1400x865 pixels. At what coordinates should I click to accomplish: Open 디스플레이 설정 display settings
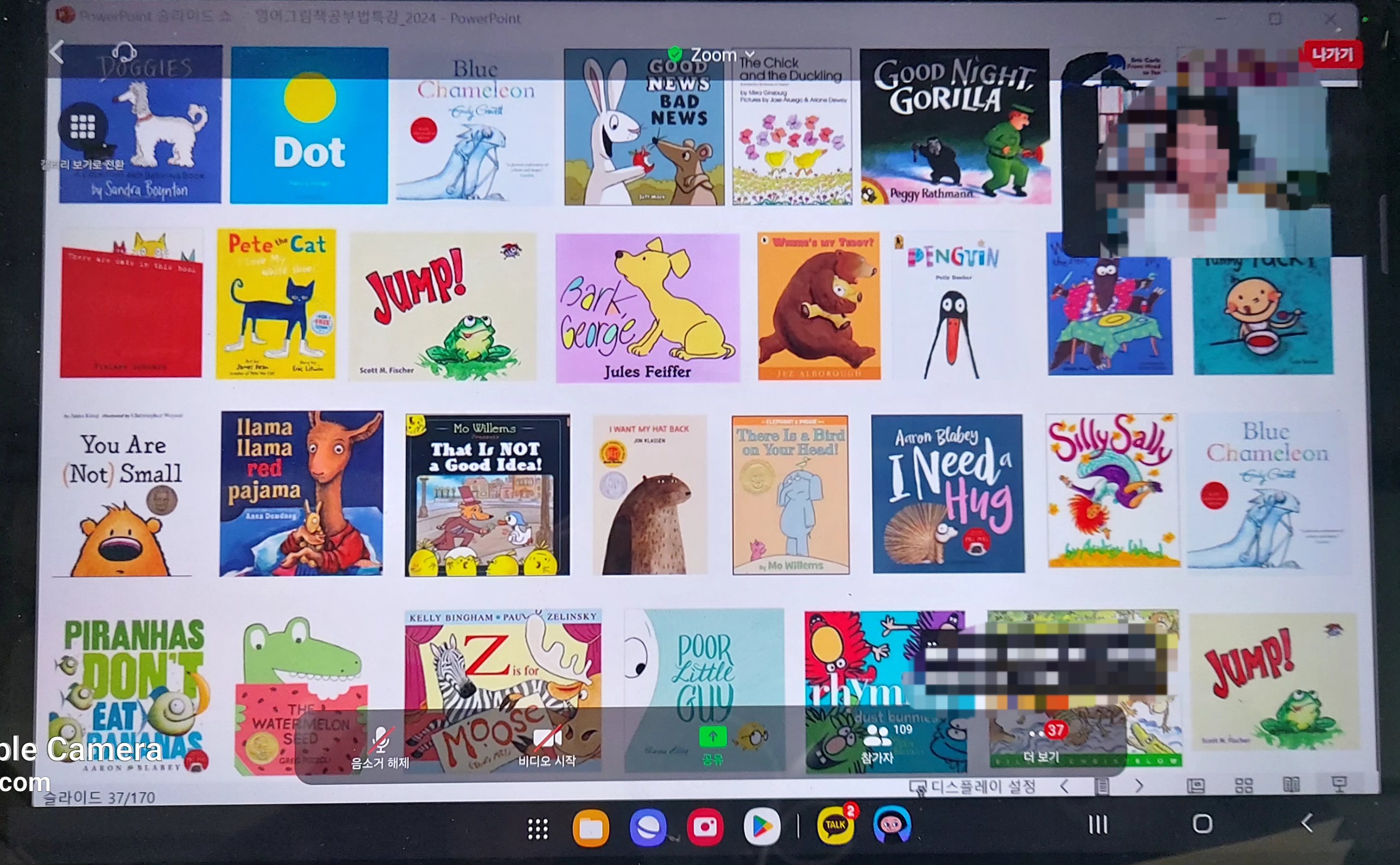coord(972,786)
